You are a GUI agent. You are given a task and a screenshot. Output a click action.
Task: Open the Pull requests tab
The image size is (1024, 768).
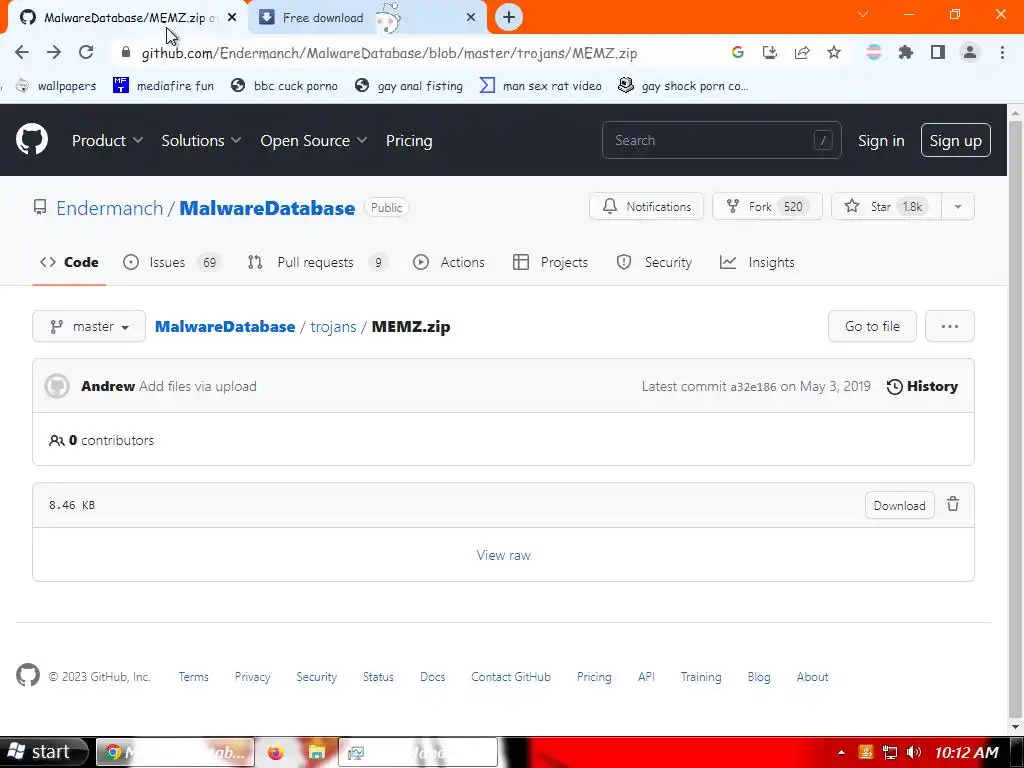317,262
